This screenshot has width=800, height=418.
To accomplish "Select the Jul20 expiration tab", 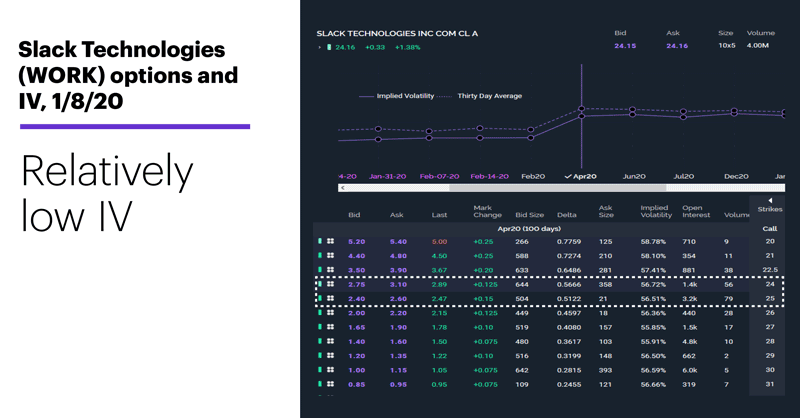I will click(x=684, y=176).
